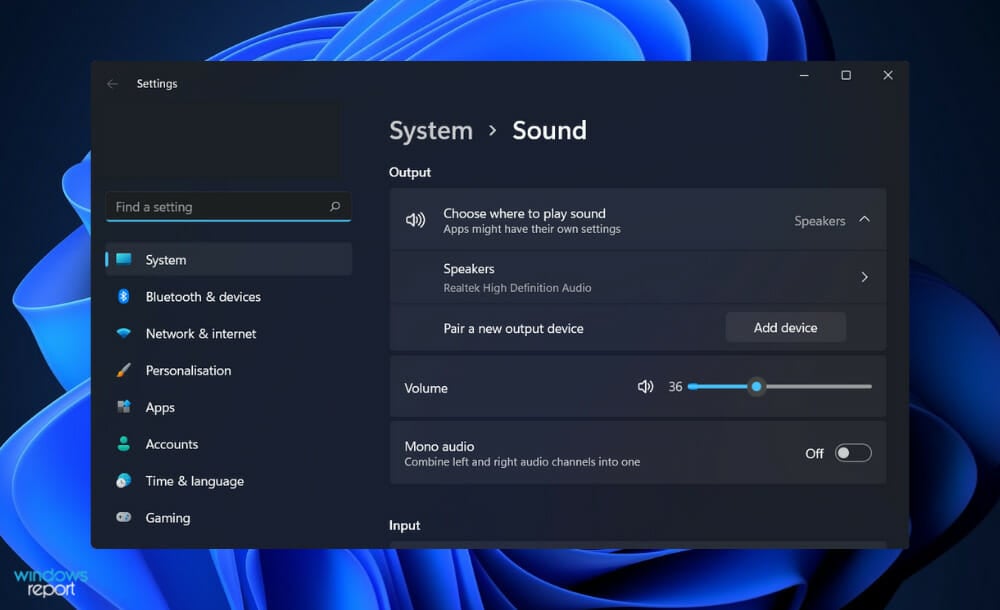The height and width of the screenshot is (610, 1000).
Task: Click the Network & internet globe icon
Action: coord(124,333)
